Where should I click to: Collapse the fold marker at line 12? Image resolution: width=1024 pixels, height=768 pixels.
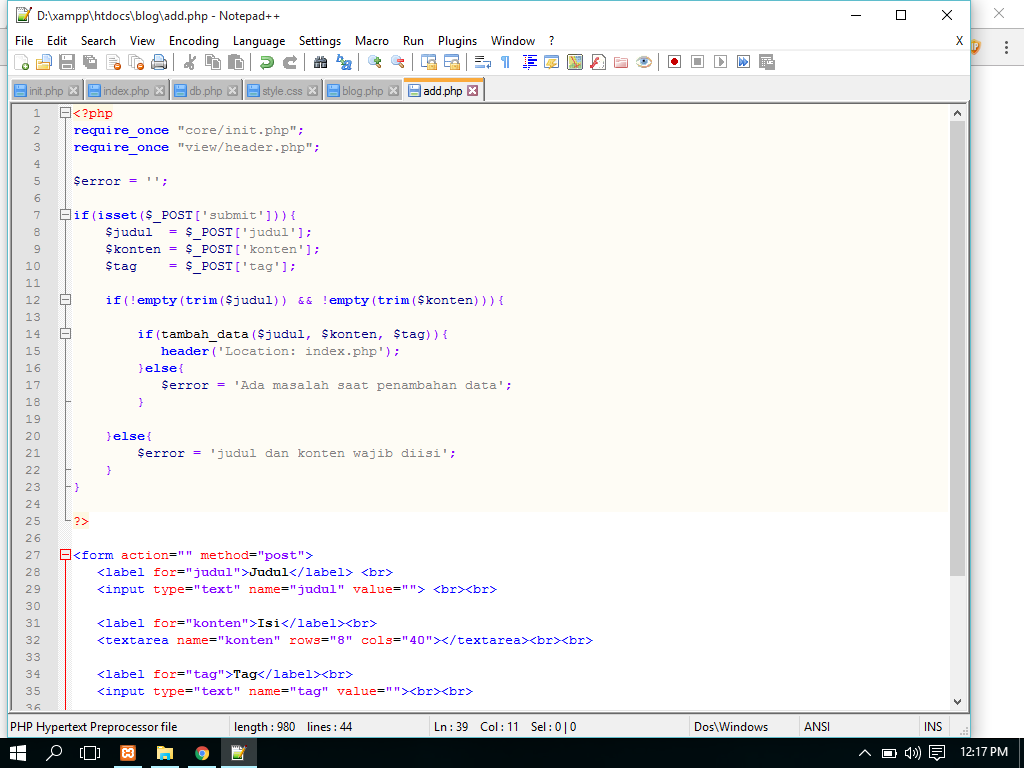tap(65, 300)
